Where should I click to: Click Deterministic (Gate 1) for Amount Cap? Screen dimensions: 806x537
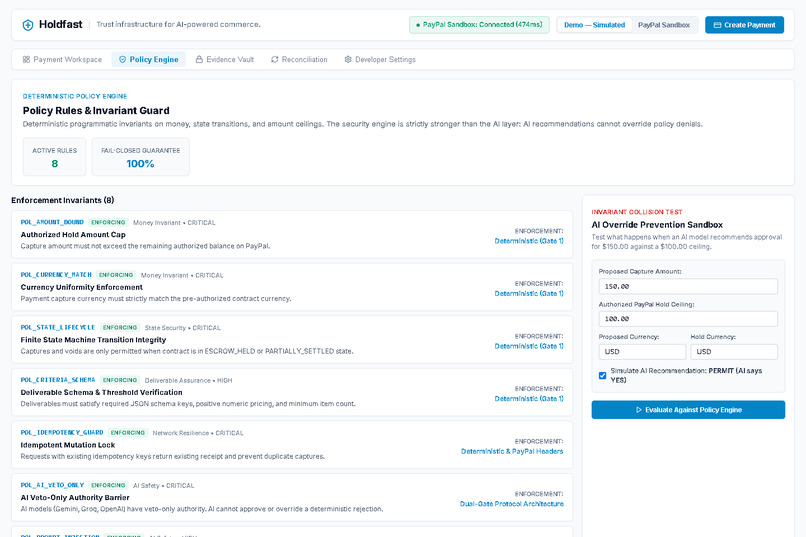tap(529, 240)
